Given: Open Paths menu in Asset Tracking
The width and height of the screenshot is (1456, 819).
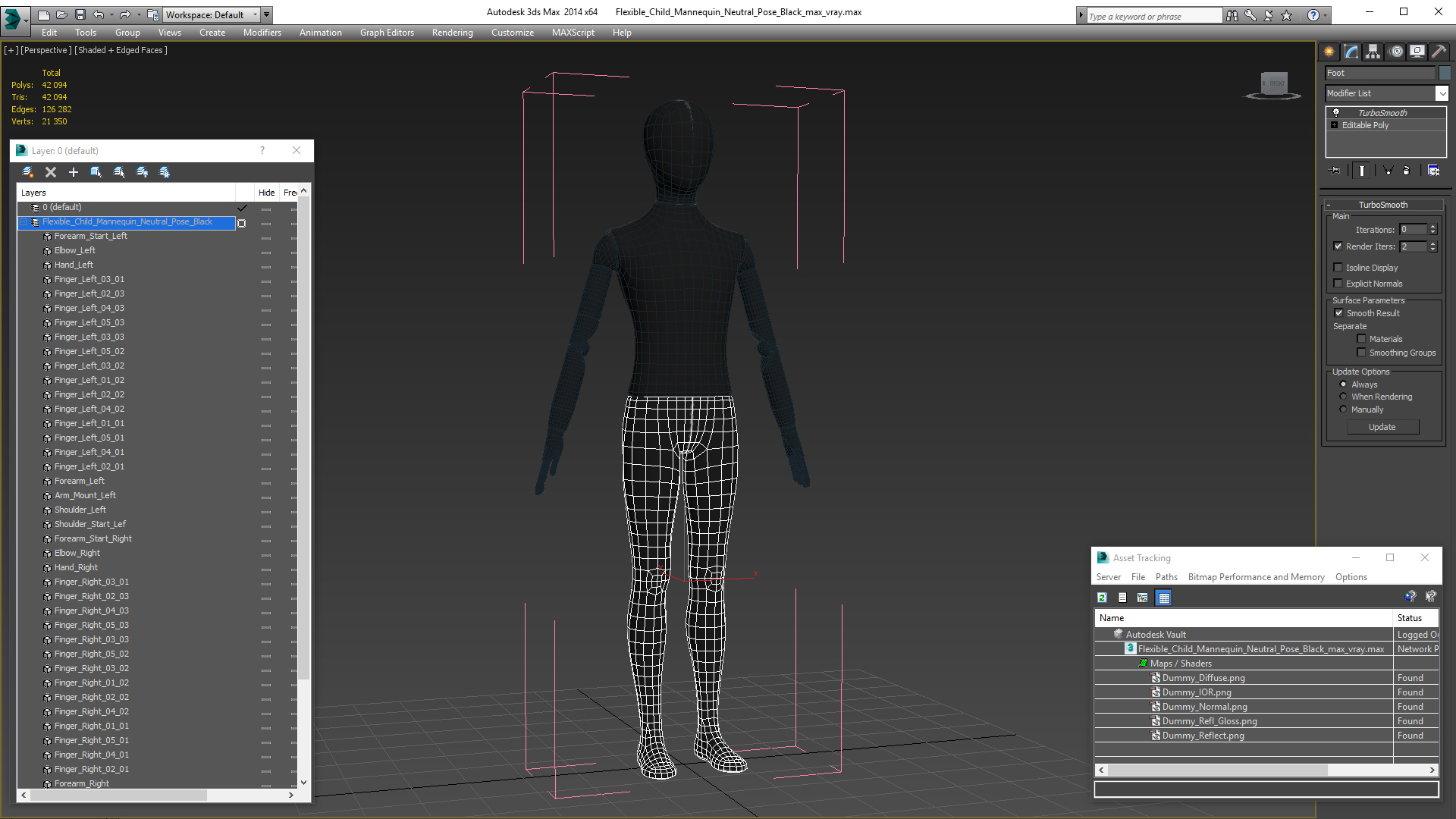Looking at the screenshot, I should tap(1166, 577).
